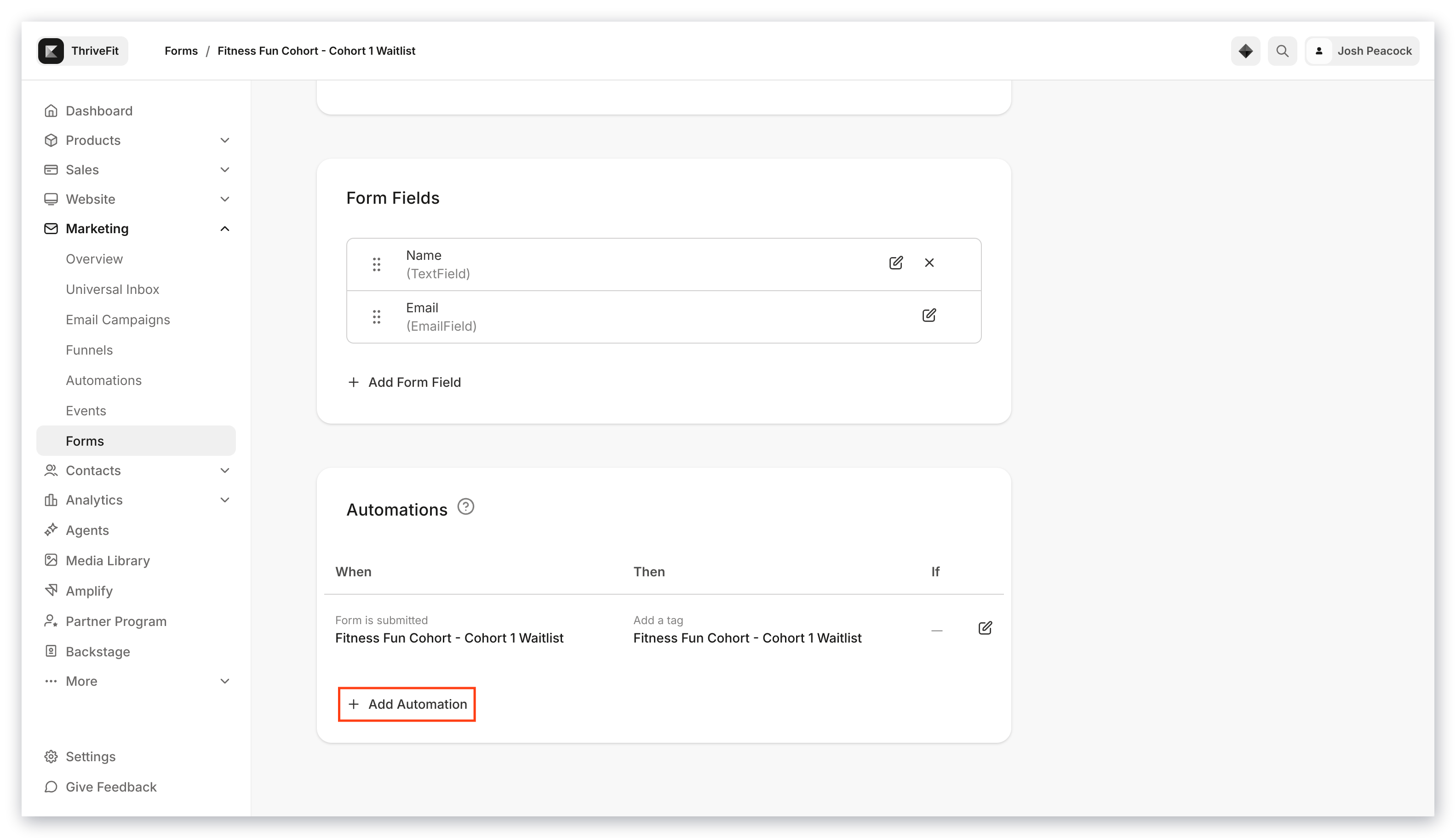This screenshot has width=1456, height=838.
Task: Click the More ellipsis icon
Action: [x=51, y=681]
